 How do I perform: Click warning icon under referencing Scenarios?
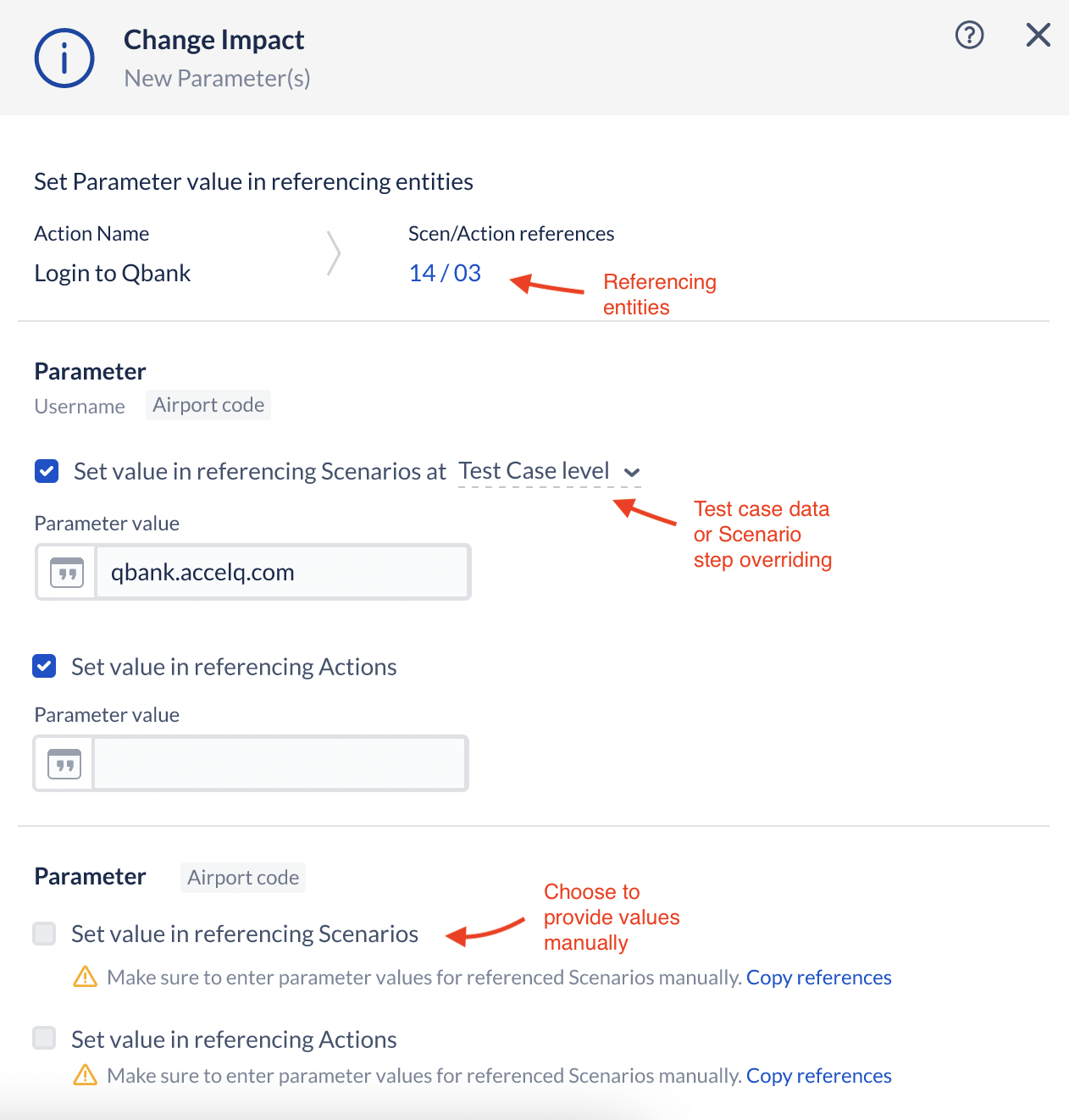86,977
